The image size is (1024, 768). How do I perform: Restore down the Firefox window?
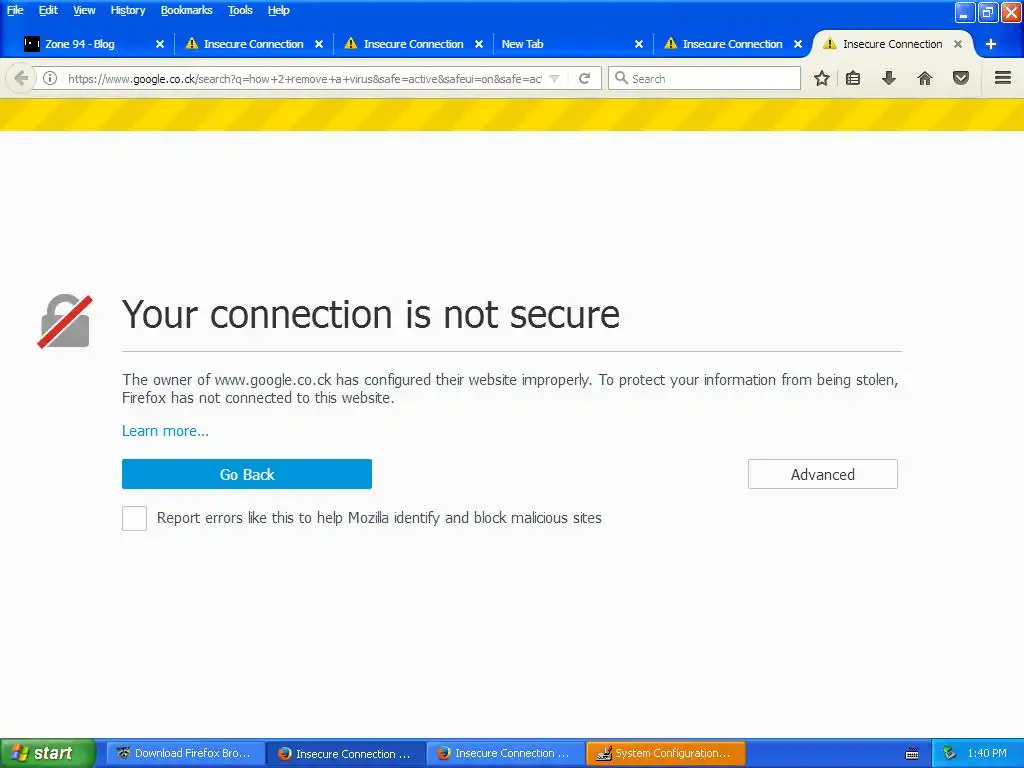[988, 12]
